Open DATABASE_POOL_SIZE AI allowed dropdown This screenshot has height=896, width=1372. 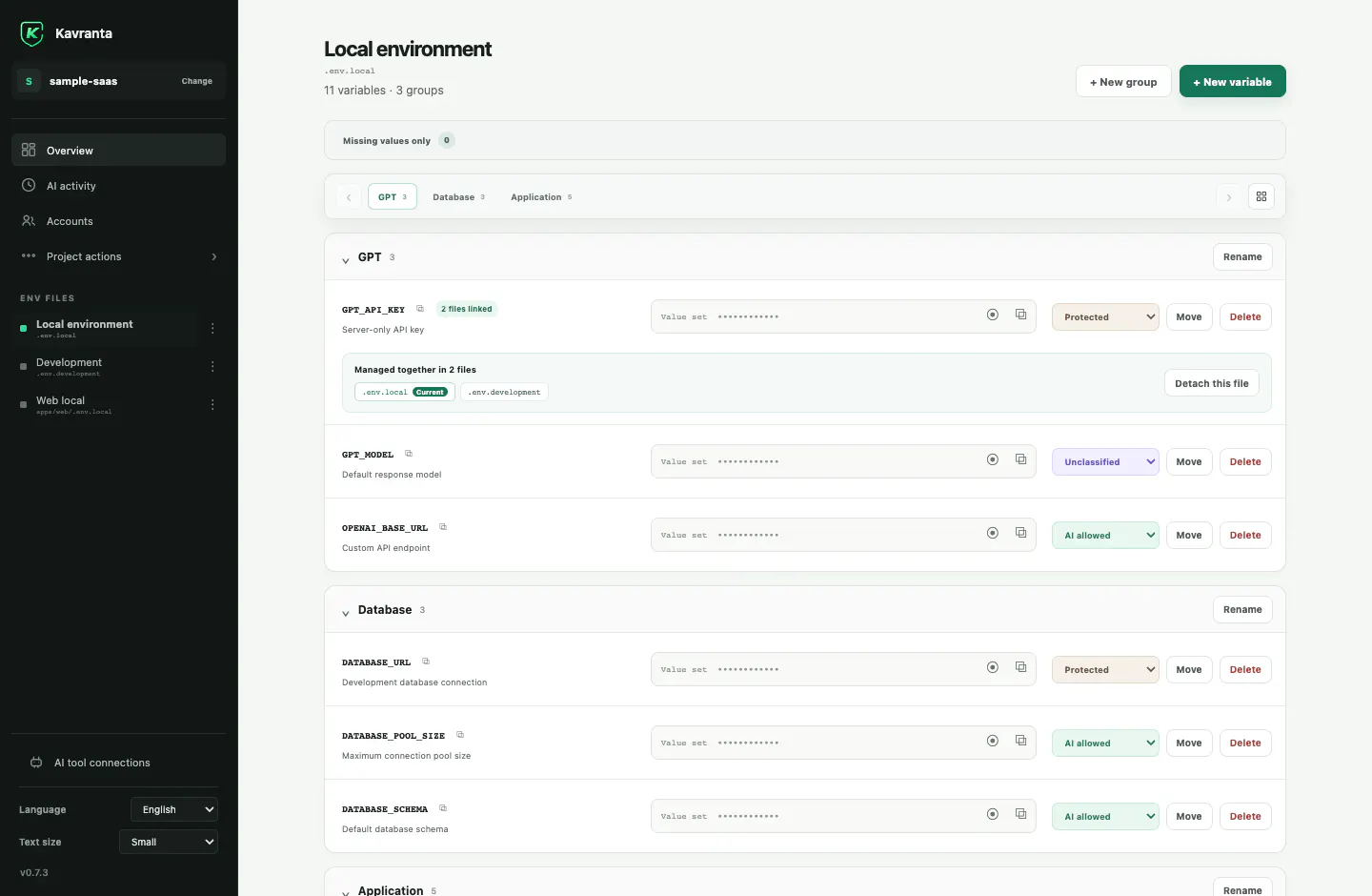(1105, 743)
